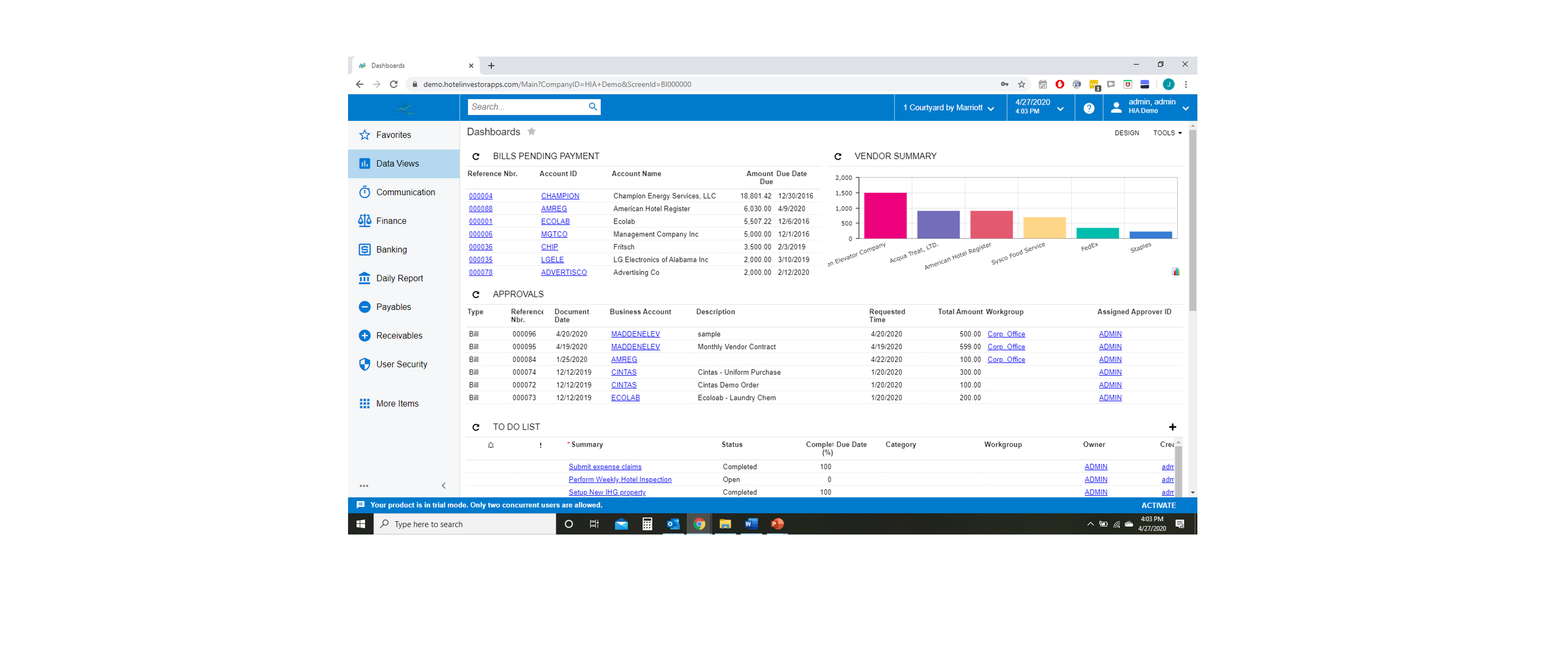This screenshot has width=1568, height=662.
Task: Sort by Amount Due column header
Action: [759, 178]
